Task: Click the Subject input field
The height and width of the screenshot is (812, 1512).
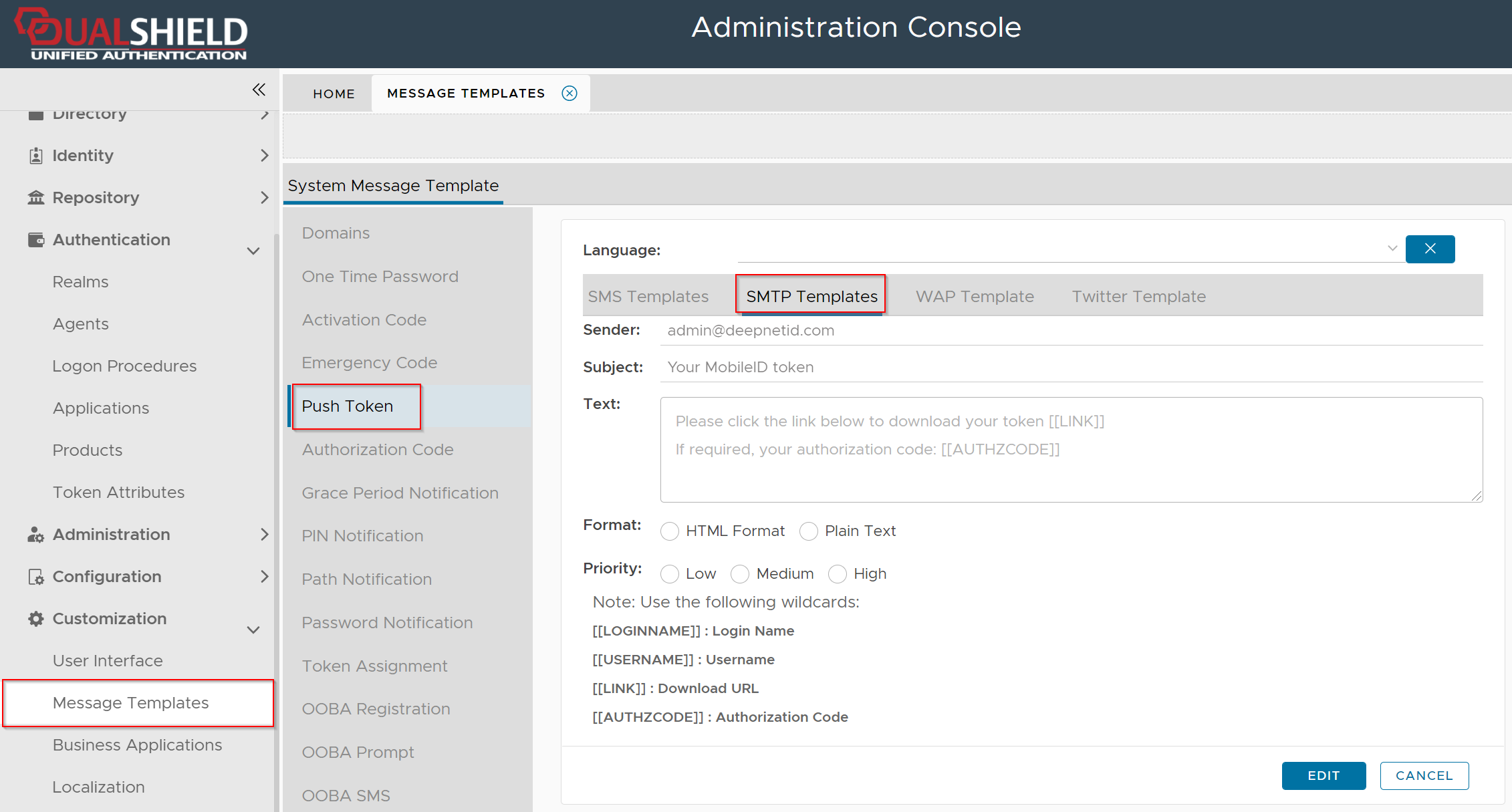Action: 1069,368
